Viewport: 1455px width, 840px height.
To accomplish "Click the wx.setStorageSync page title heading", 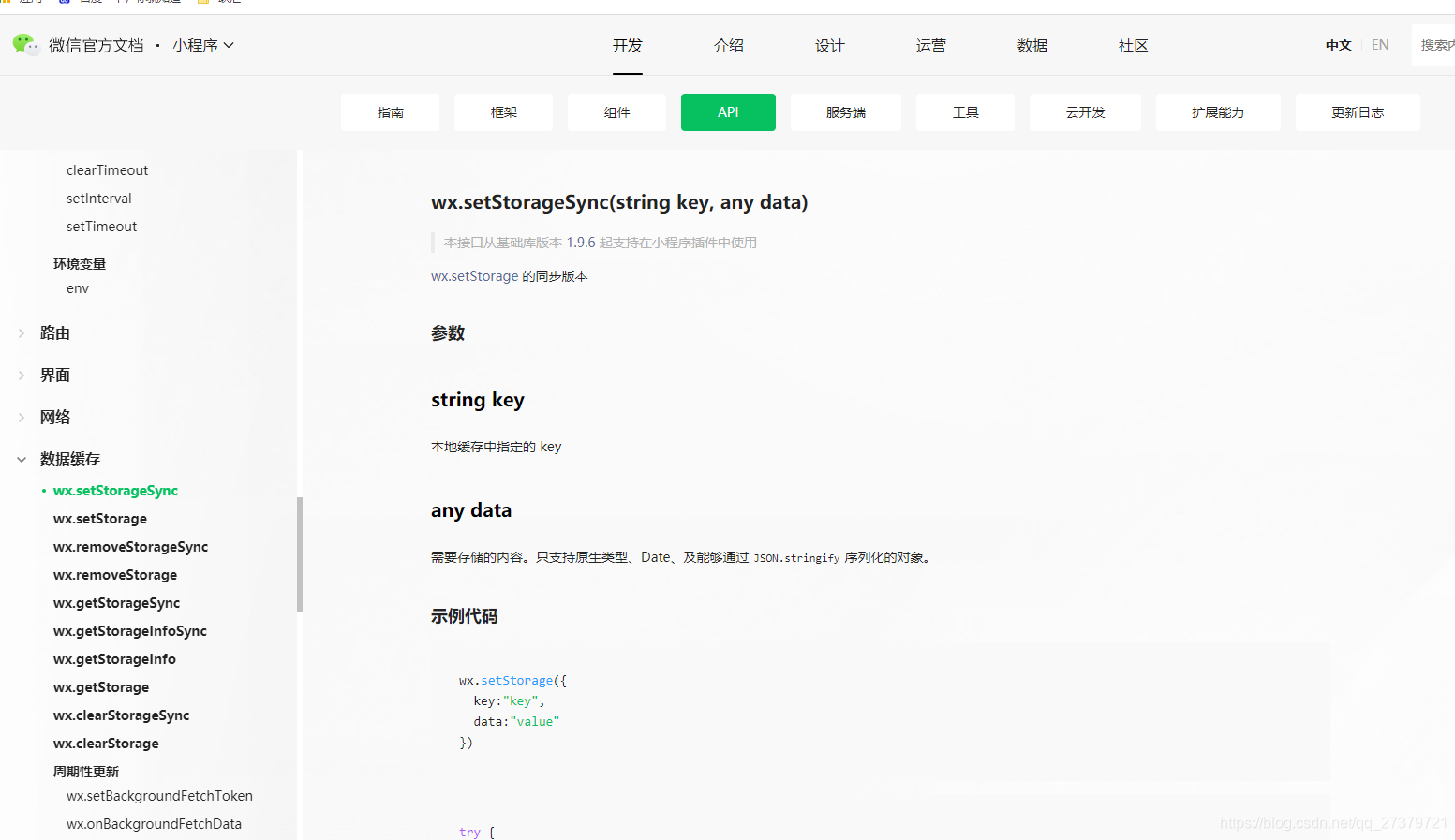I will (x=619, y=202).
